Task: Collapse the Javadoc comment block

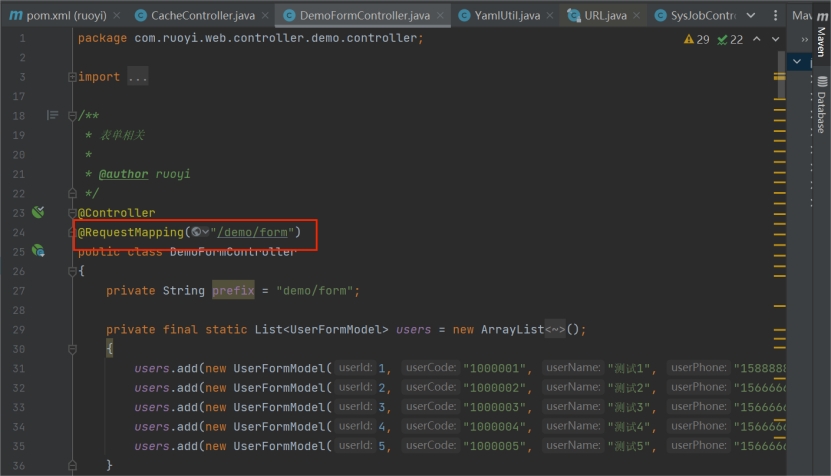Action: (72, 116)
